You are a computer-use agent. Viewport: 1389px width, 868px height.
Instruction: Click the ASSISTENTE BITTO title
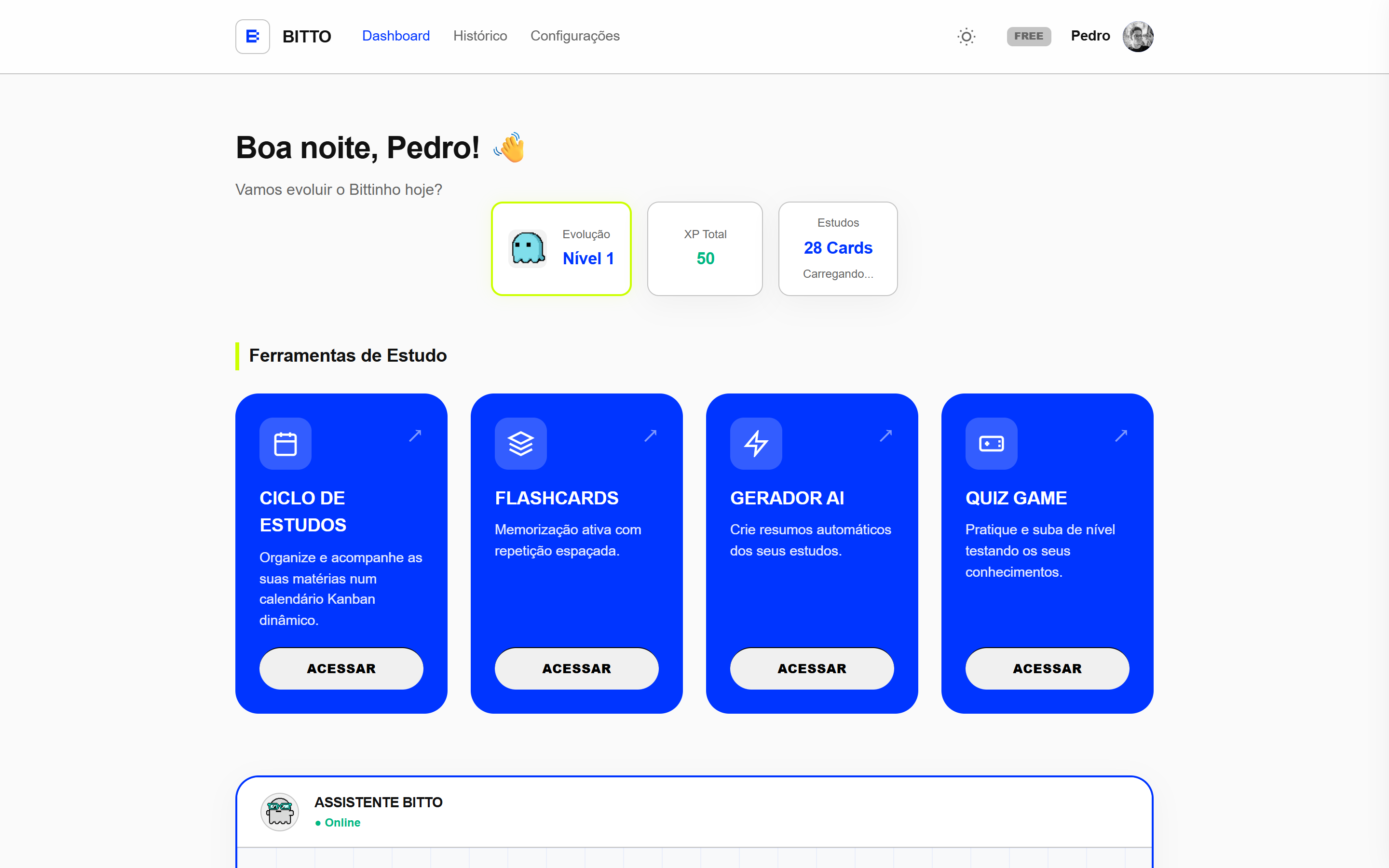coord(378,802)
